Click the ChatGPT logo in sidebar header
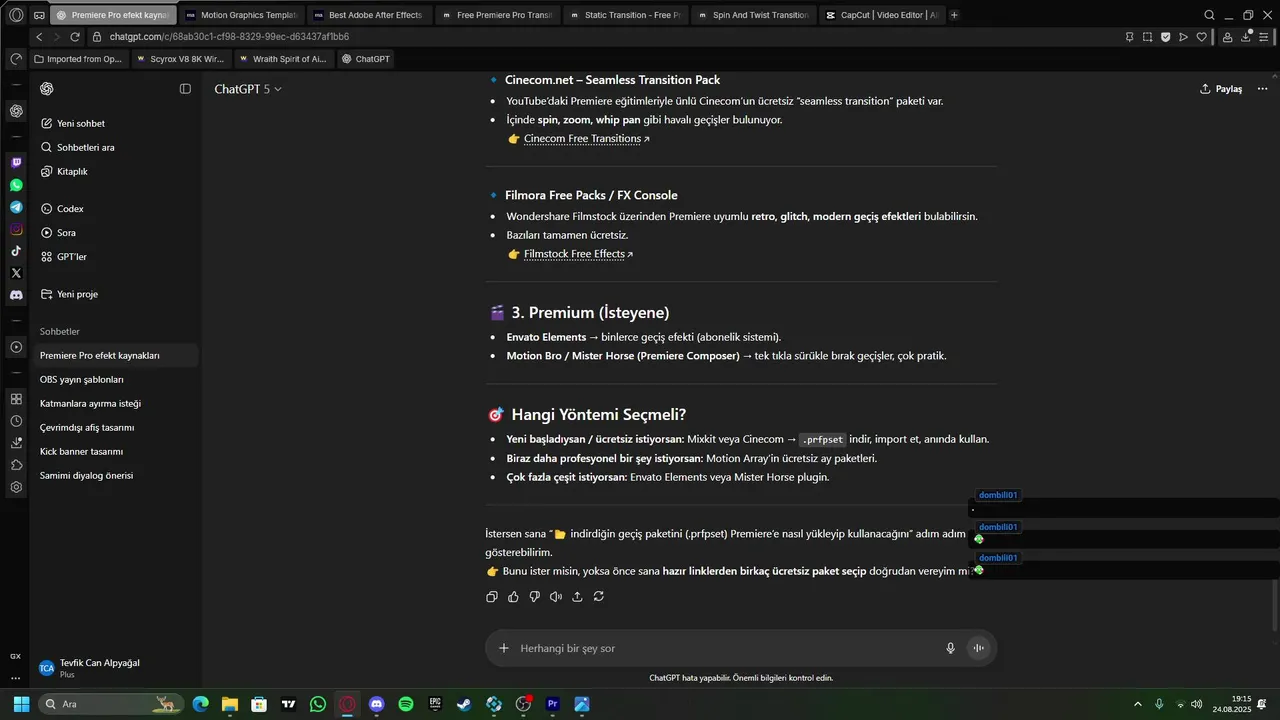The width and height of the screenshot is (1280, 720). 47,89
